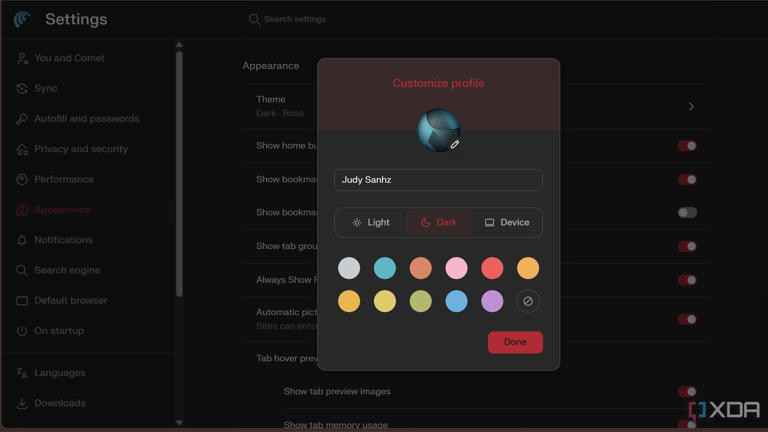Toggle the Show tab groups switch
Viewport: 768px width, 432px height.
pyautogui.click(x=687, y=246)
